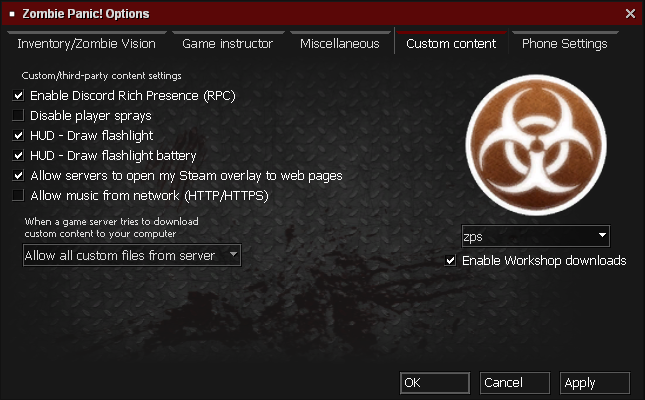645x400 pixels.
Task: Close the Zombie Panic! Options window
Action: point(630,14)
